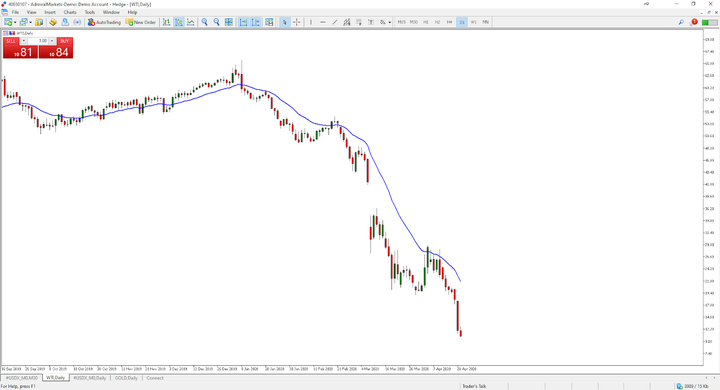Switch to Line Chart mode
Image resolution: width=720 pixels, height=390 pixels.
point(191,22)
